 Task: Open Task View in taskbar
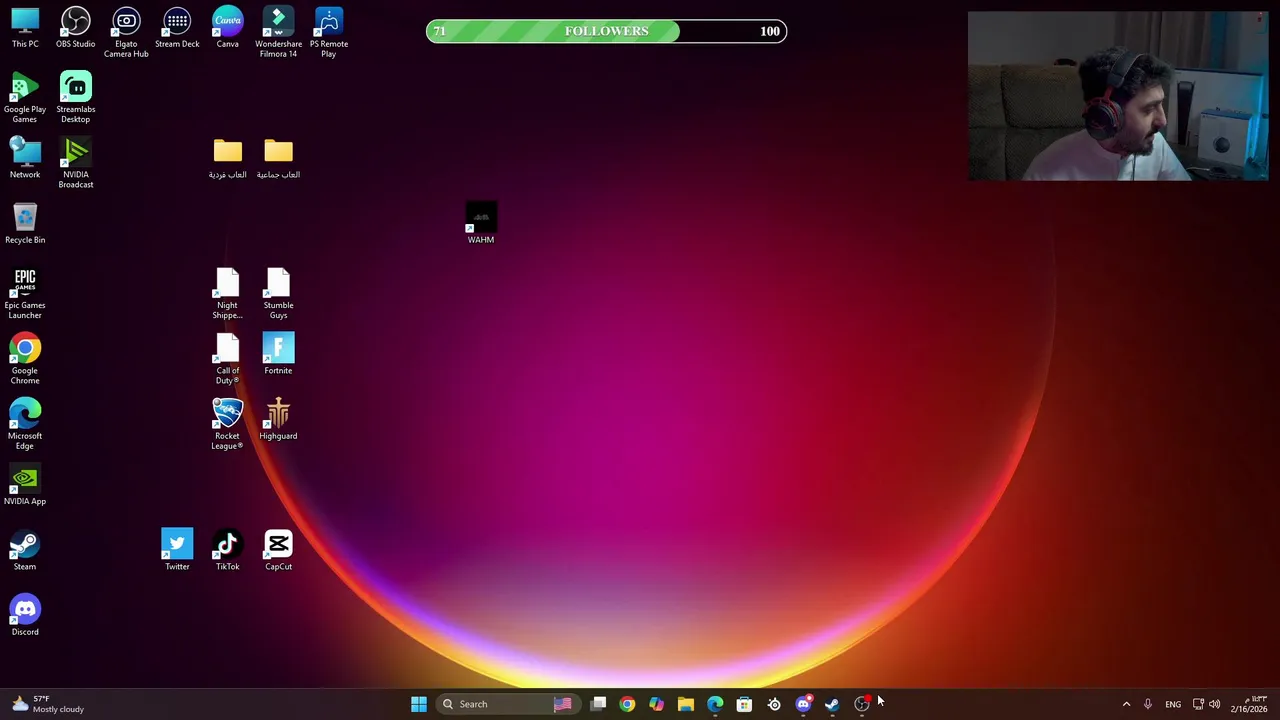point(598,704)
